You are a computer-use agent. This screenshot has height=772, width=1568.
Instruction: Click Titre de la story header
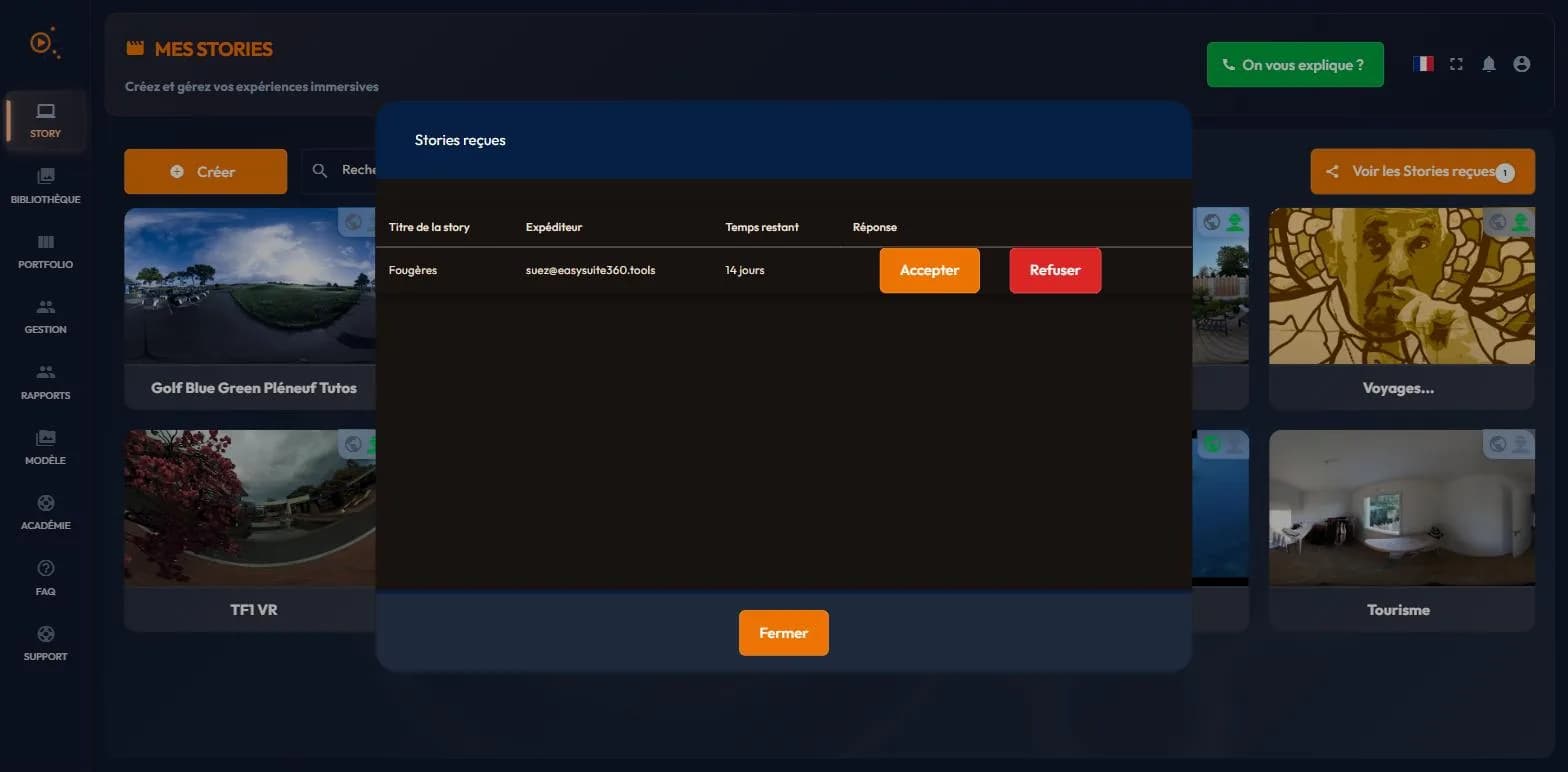click(x=429, y=227)
